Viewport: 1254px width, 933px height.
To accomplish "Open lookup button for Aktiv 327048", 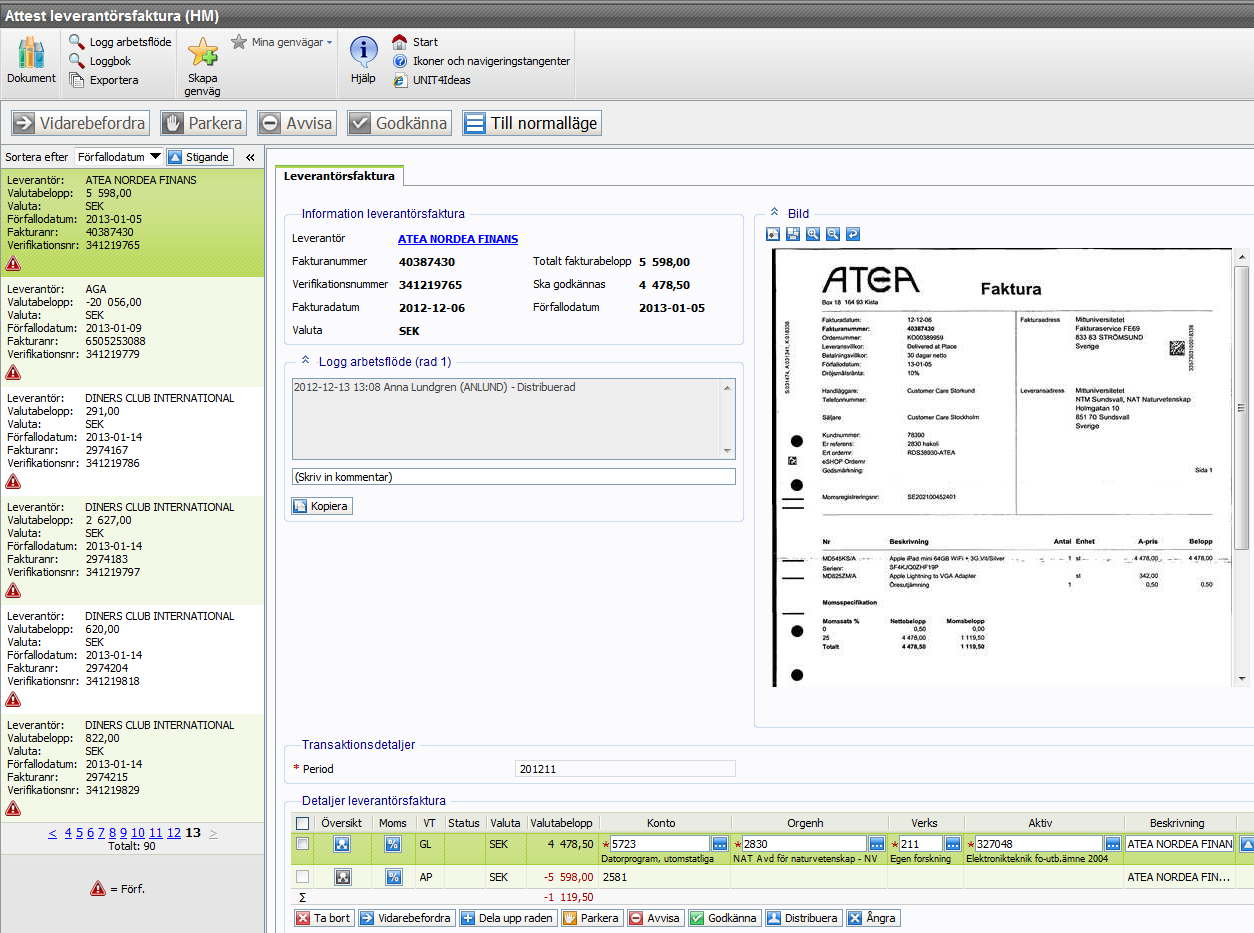I will (1113, 844).
